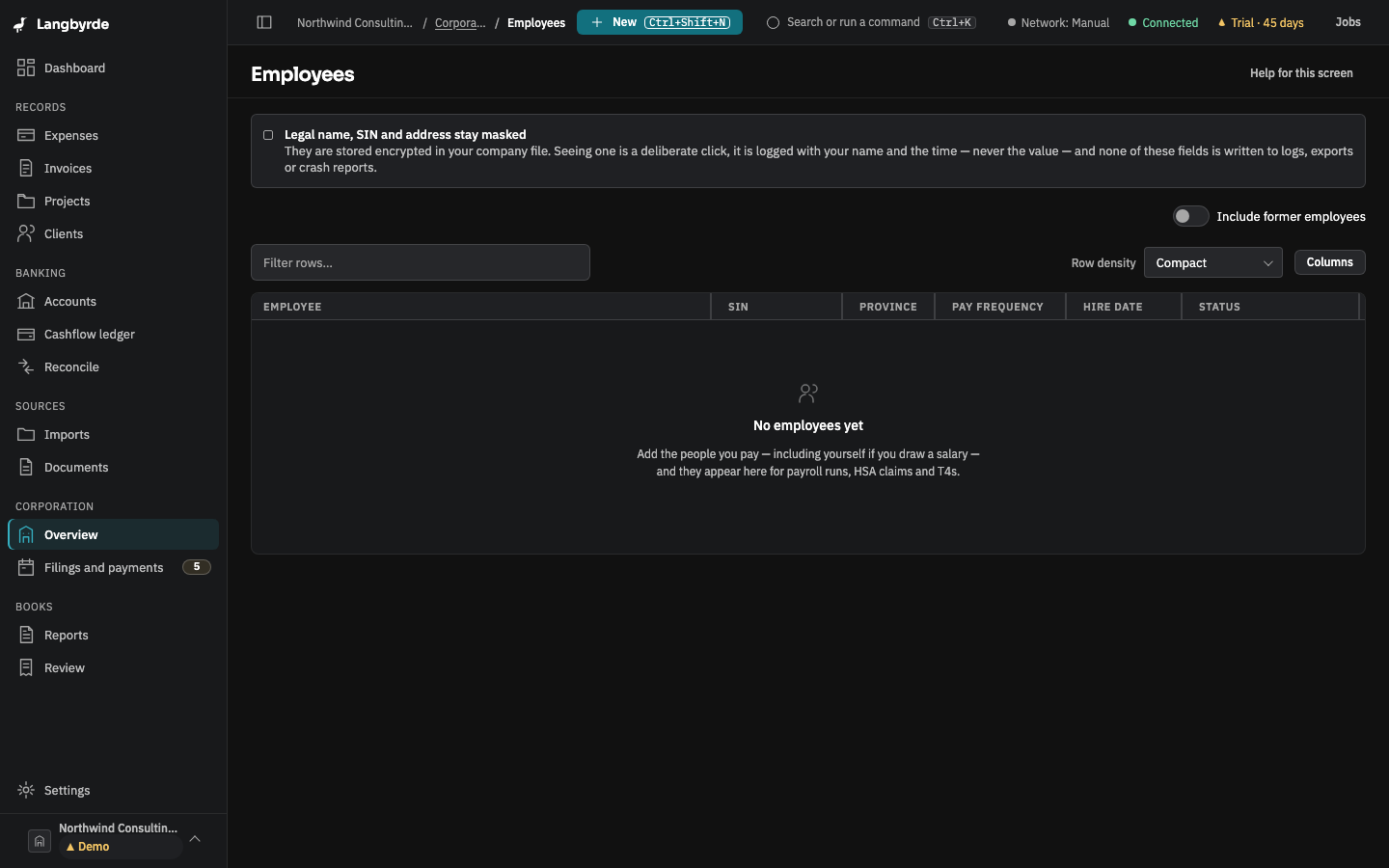Click the Reports document icon
Viewport: 1389px width, 868px height.
click(x=26, y=635)
